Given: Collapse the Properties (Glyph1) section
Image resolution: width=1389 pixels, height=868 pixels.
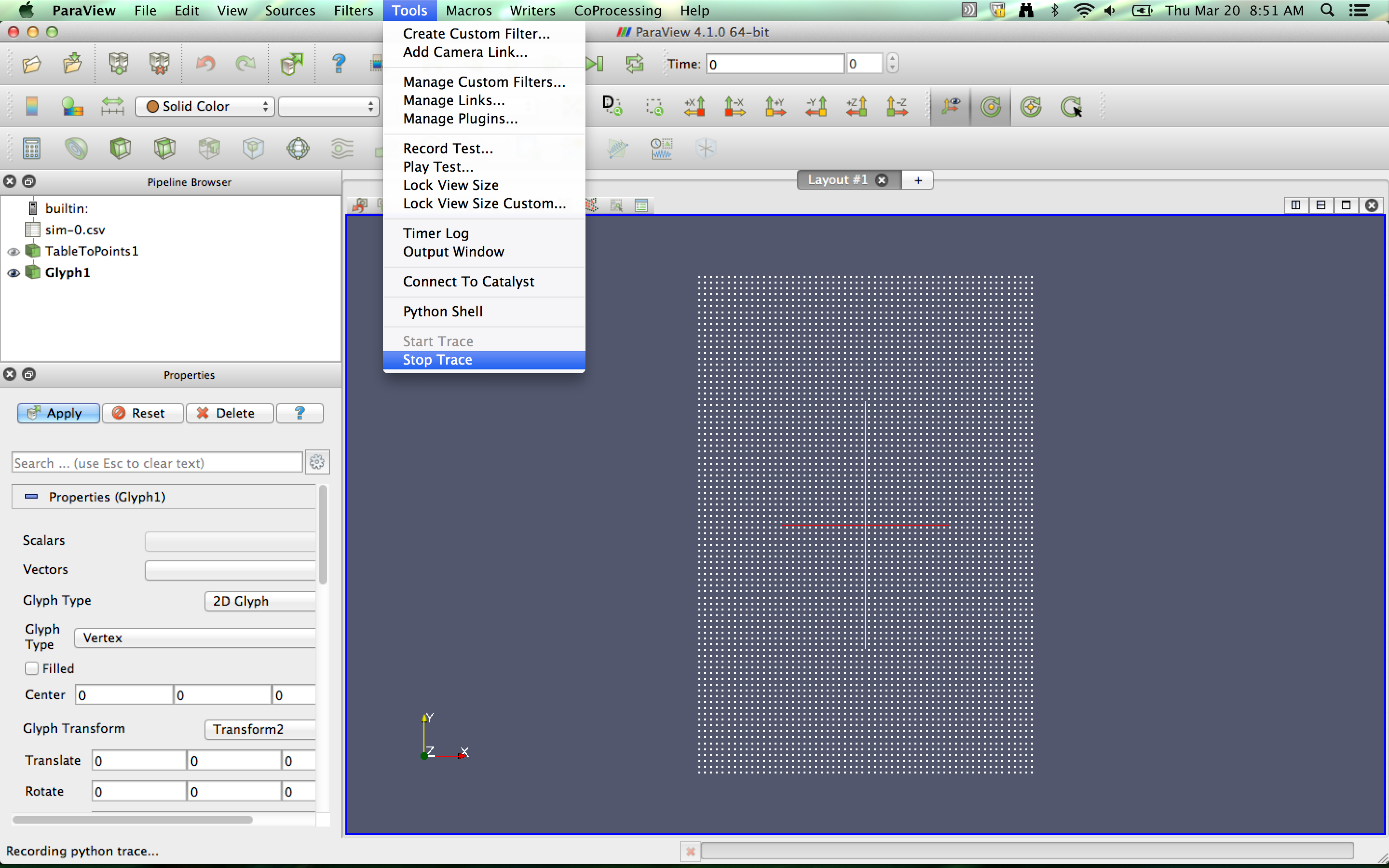Looking at the screenshot, I should [31, 497].
